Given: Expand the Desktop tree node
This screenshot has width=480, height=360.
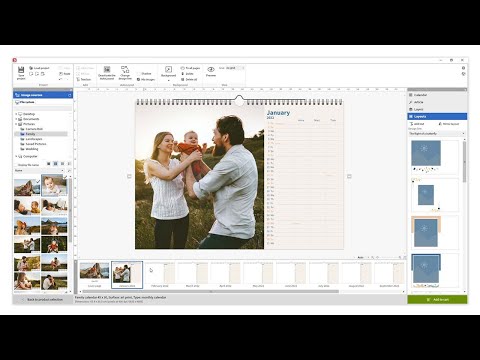Looking at the screenshot, I should point(16,114).
